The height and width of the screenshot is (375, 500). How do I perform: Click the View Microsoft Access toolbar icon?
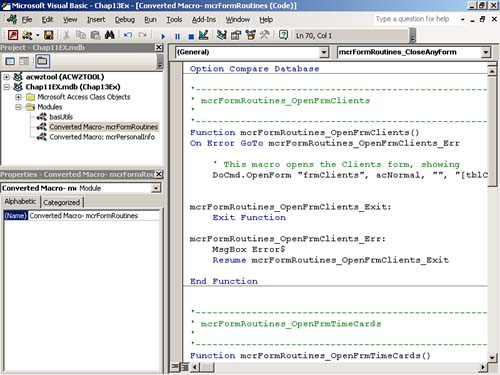13,35
